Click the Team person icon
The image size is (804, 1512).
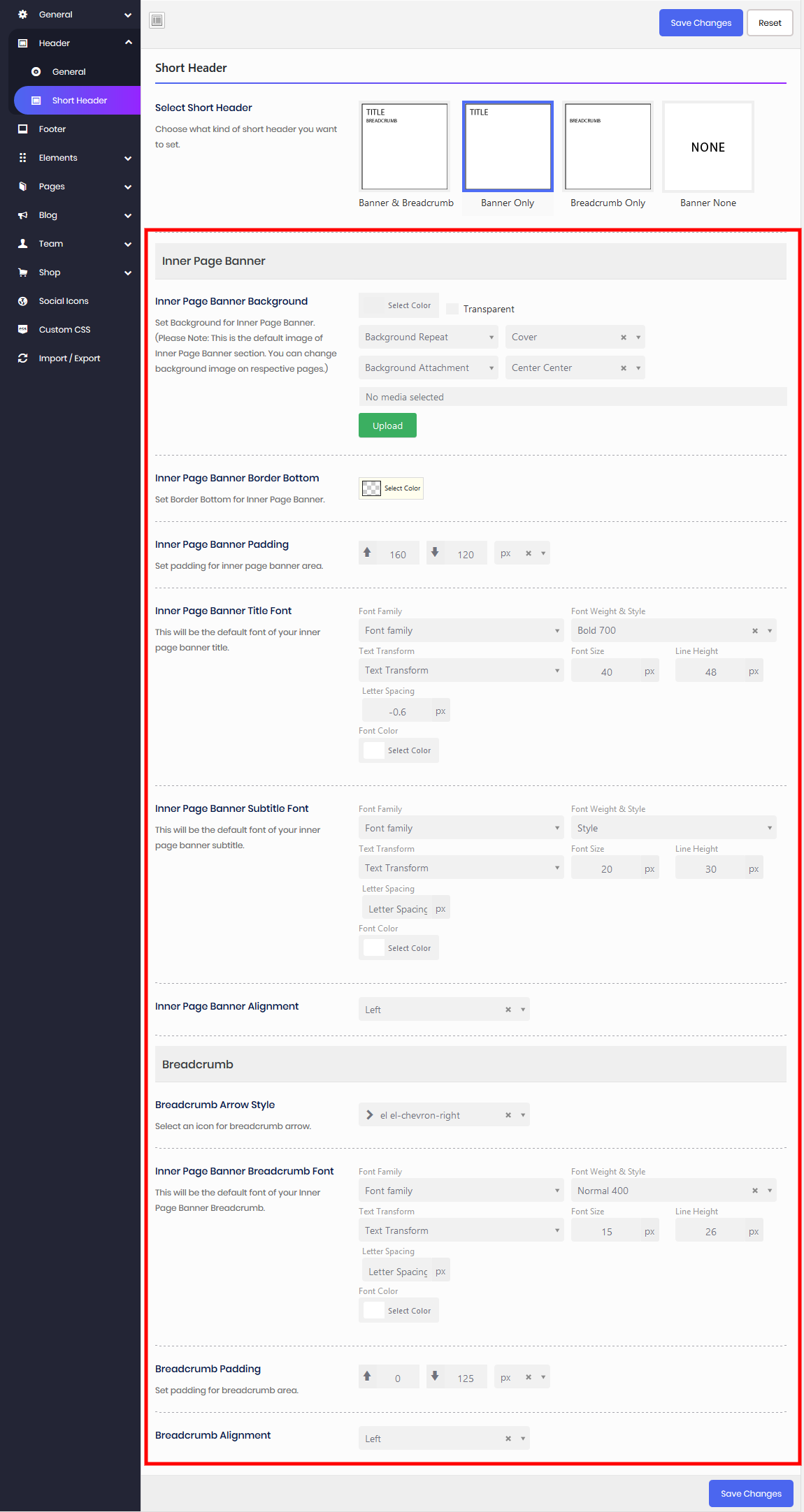23,244
